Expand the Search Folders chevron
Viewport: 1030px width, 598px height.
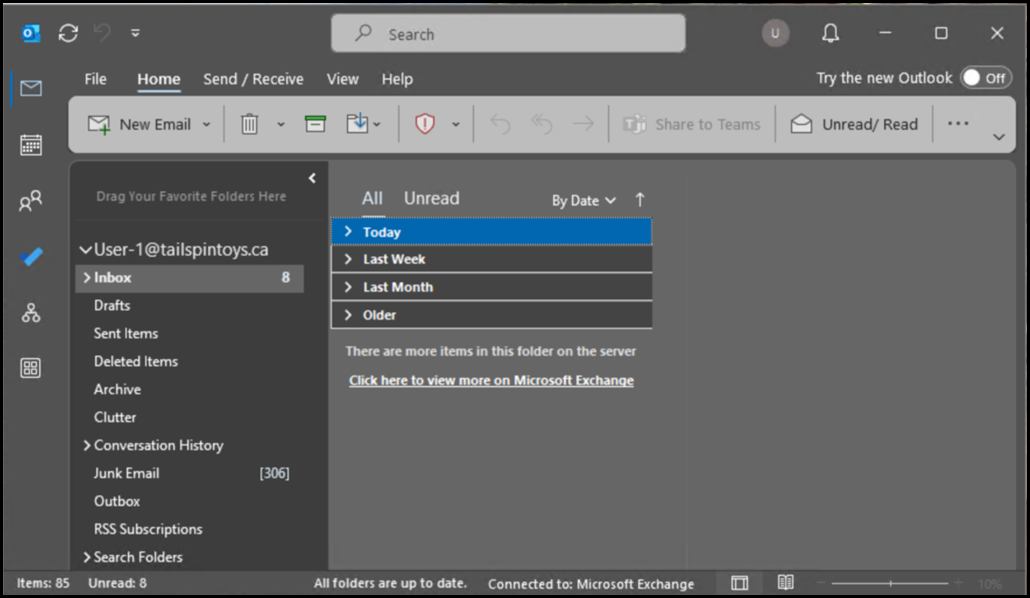point(87,557)
